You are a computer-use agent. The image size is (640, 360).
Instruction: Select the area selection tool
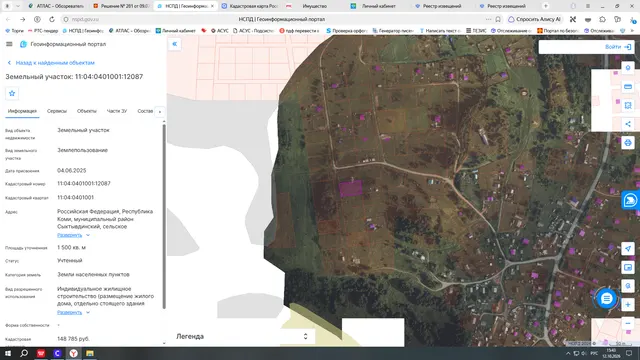628,105
